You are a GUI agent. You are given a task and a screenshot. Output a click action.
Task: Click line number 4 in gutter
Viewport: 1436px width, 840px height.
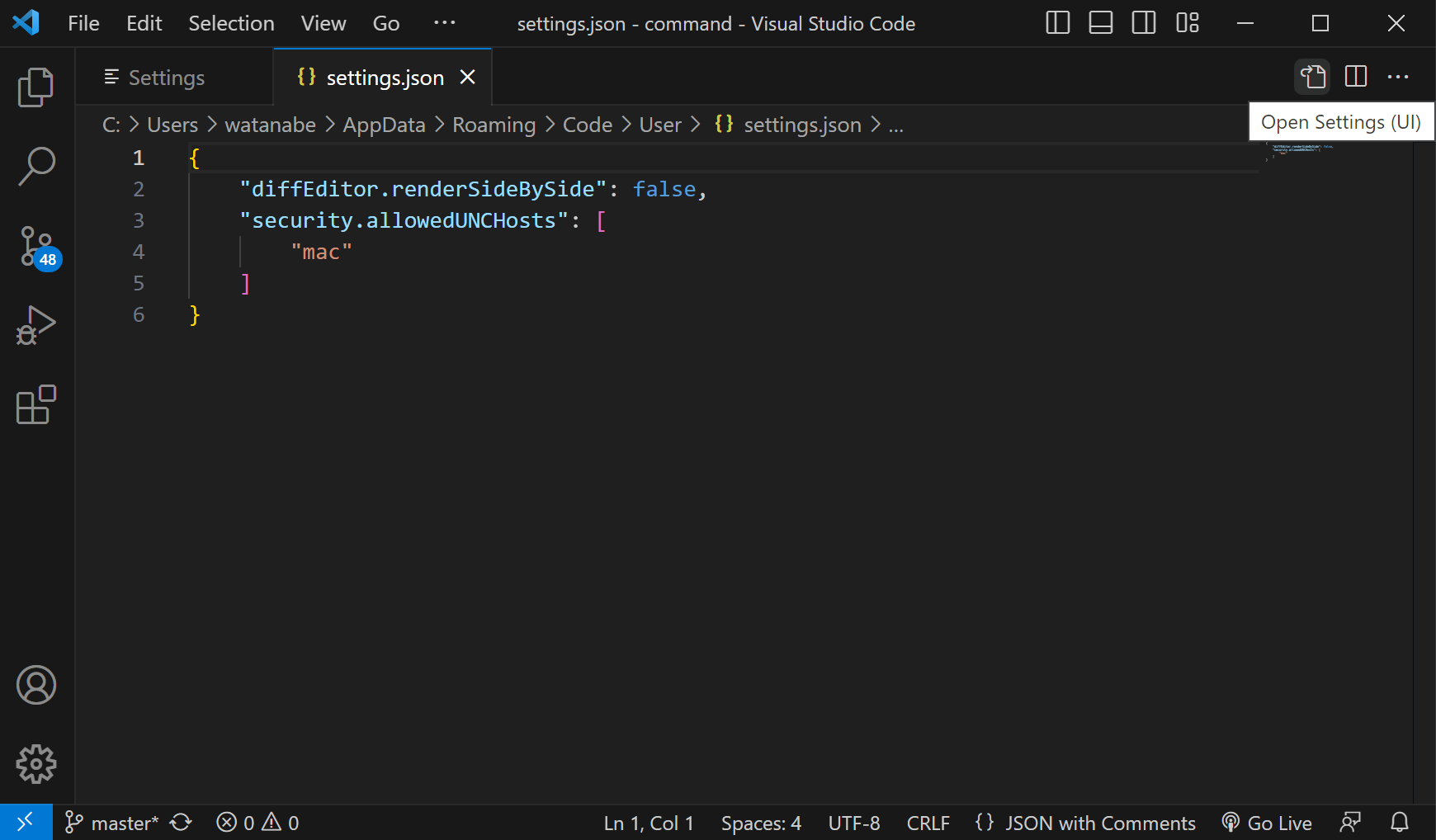(x=139, y=252)
